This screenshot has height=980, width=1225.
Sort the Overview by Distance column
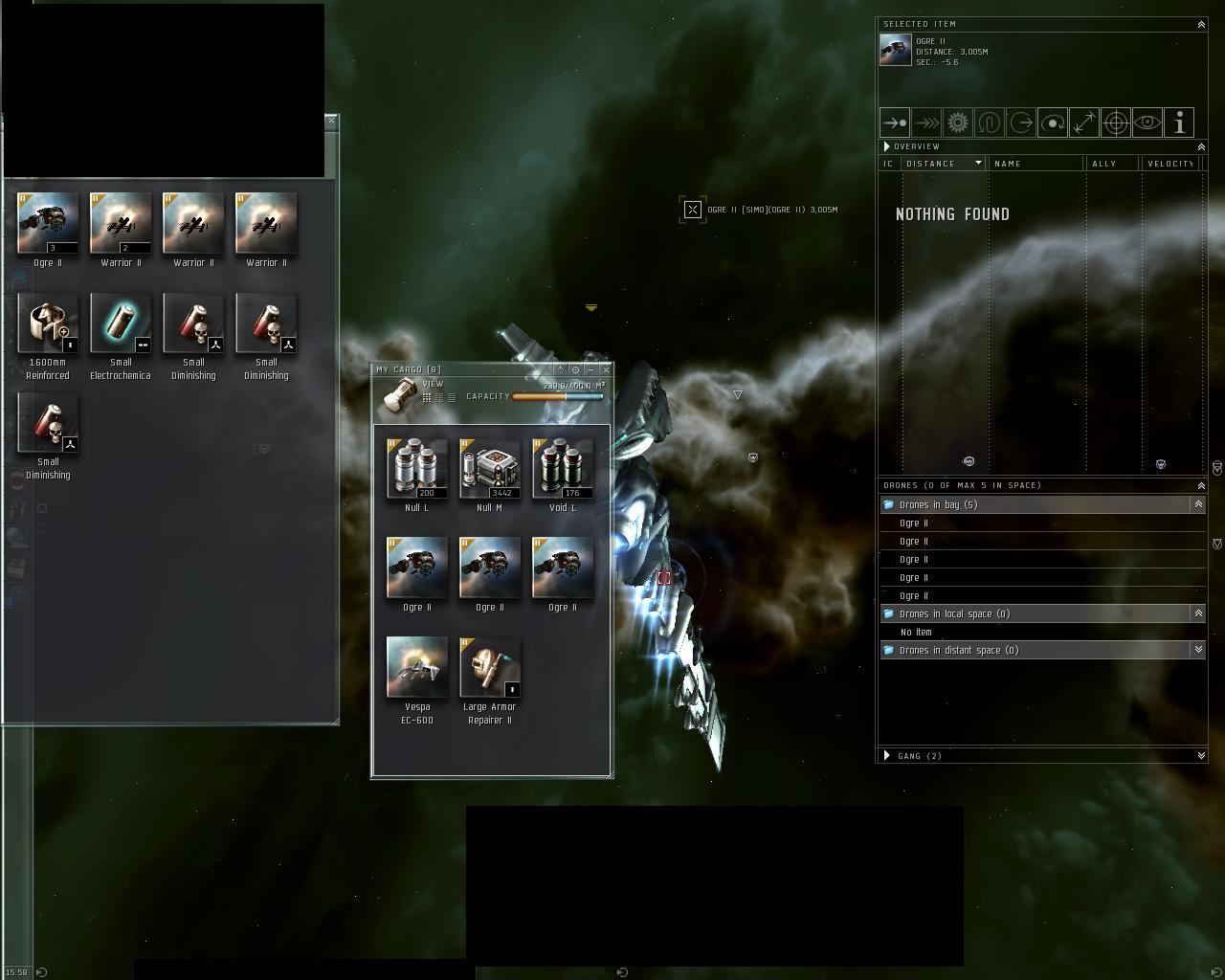[x=945, y=164]
